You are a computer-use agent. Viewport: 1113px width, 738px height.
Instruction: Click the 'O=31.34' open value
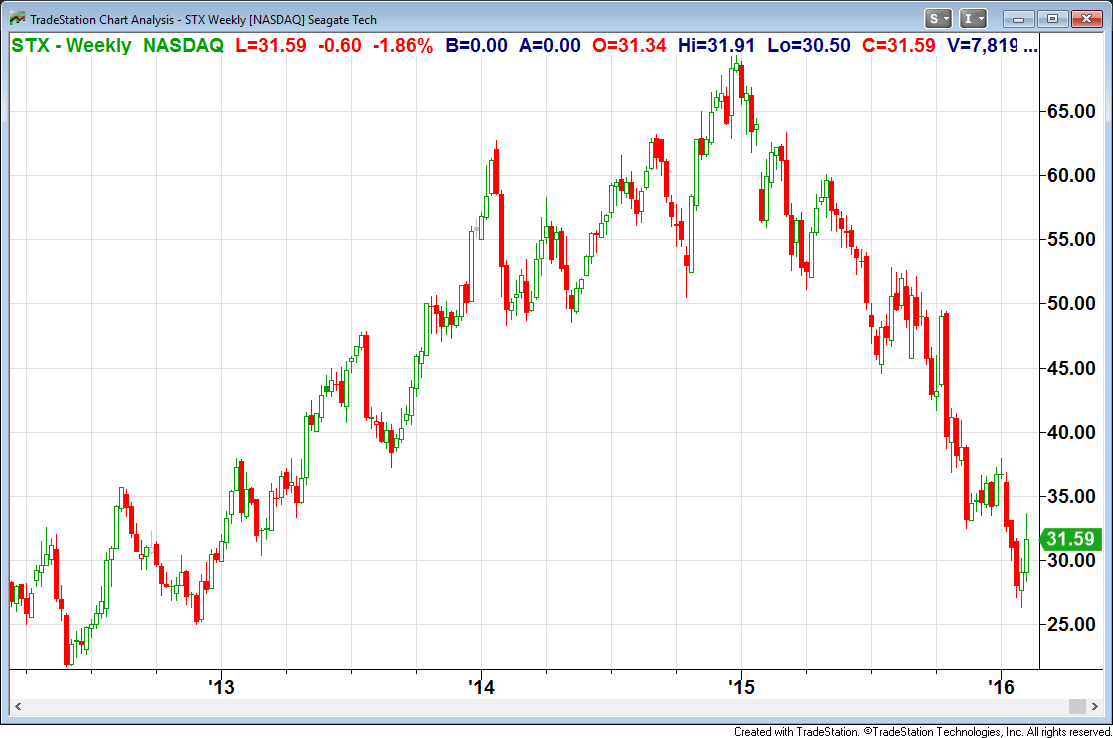click(629, 45)
